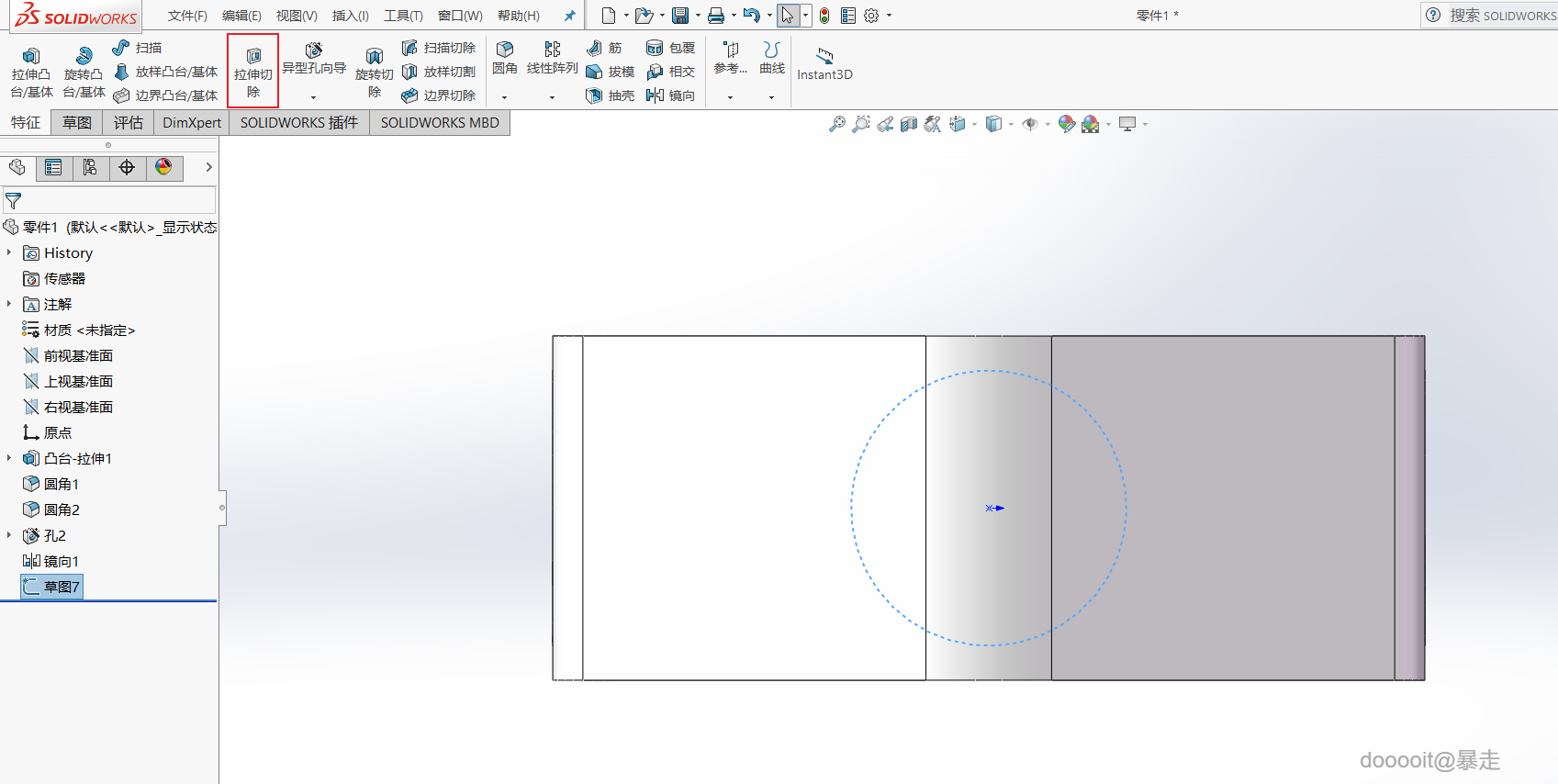Expand the History folder in the tree
The width and height of the screenshot is (1558, 784).
pos(9,252)
